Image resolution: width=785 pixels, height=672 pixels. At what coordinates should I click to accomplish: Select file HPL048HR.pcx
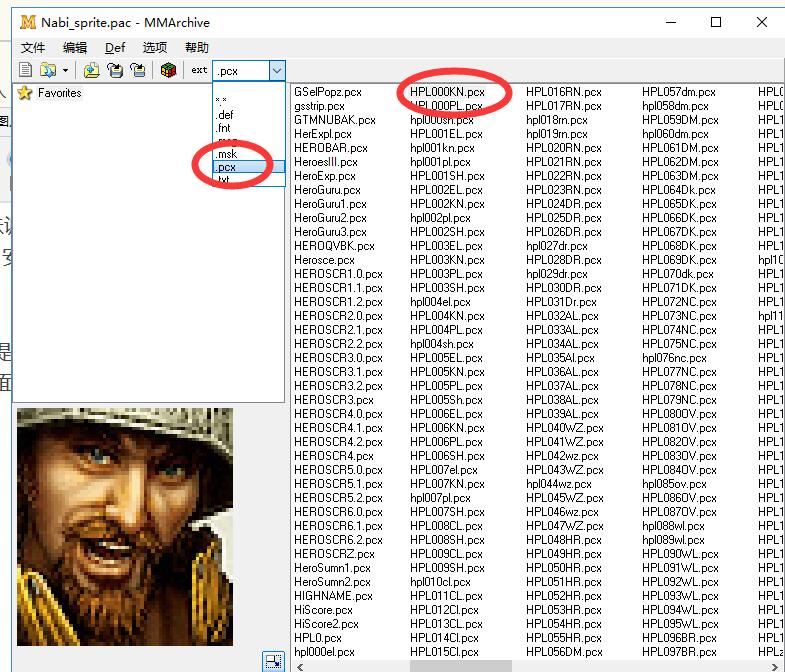[x=564, y=540]
